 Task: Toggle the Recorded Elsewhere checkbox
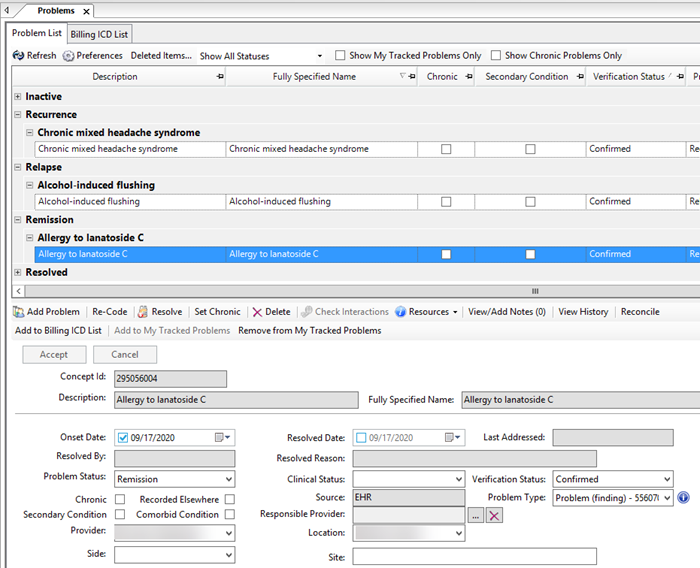click(x=229, y=499)
